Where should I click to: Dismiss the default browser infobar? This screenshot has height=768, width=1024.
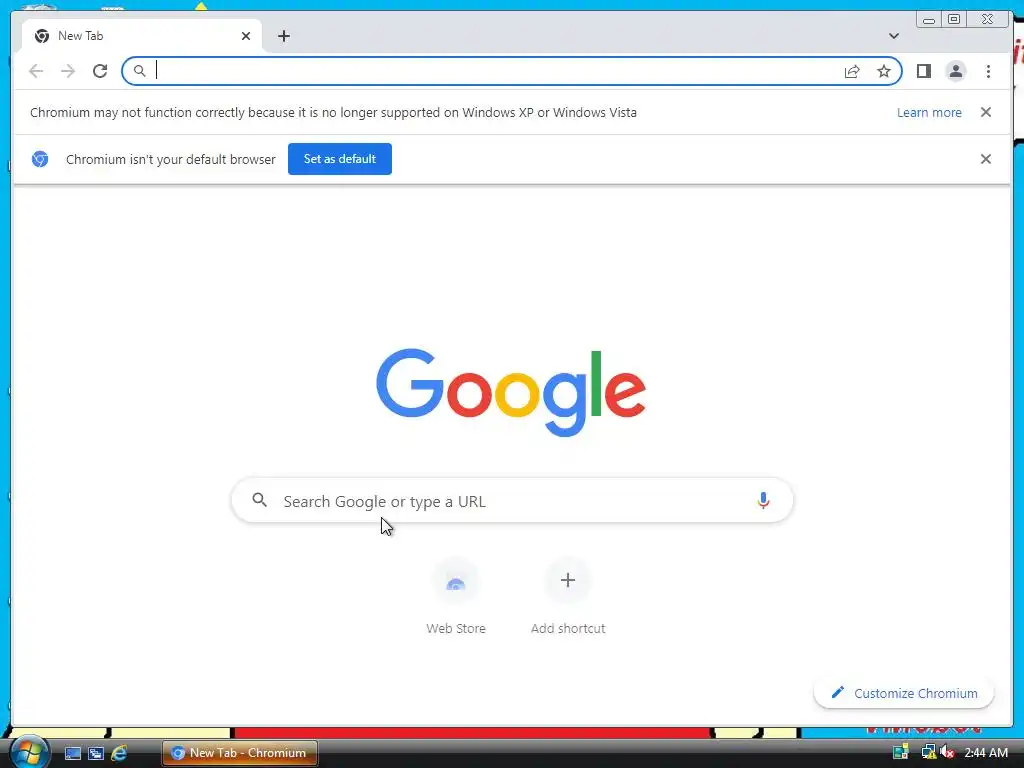pyautogui.click(x=986, y=159)
